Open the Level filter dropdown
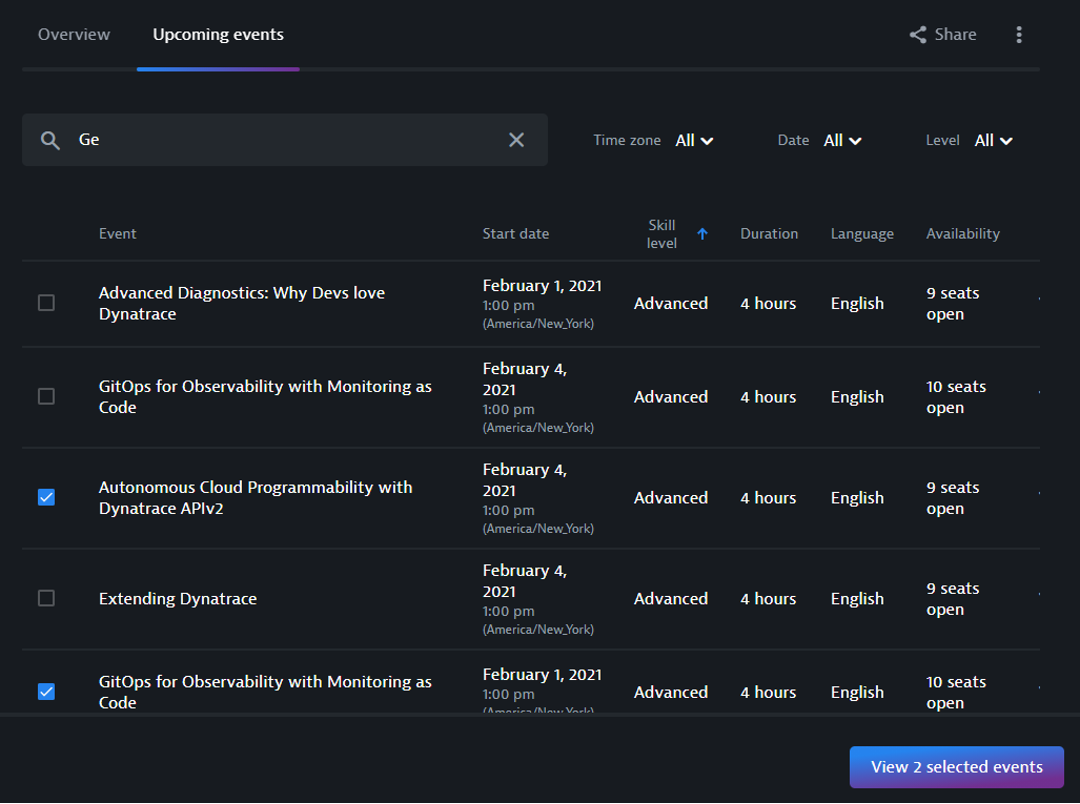Image resolution: width=1080 pixels, height=804 pixels. tap(993, 141)
